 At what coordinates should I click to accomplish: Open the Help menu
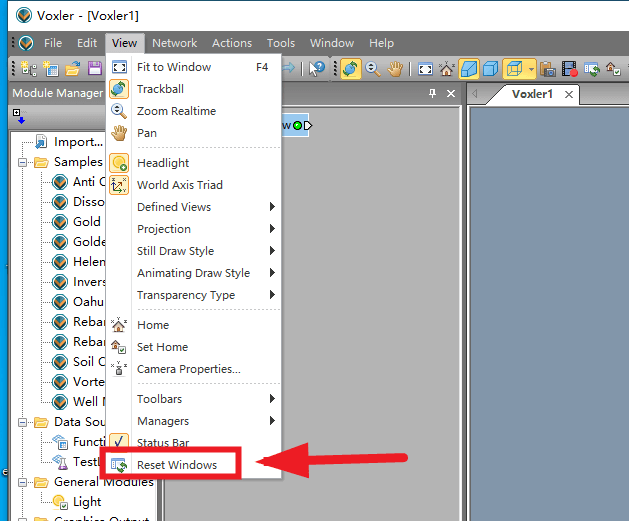click(381, 43)
